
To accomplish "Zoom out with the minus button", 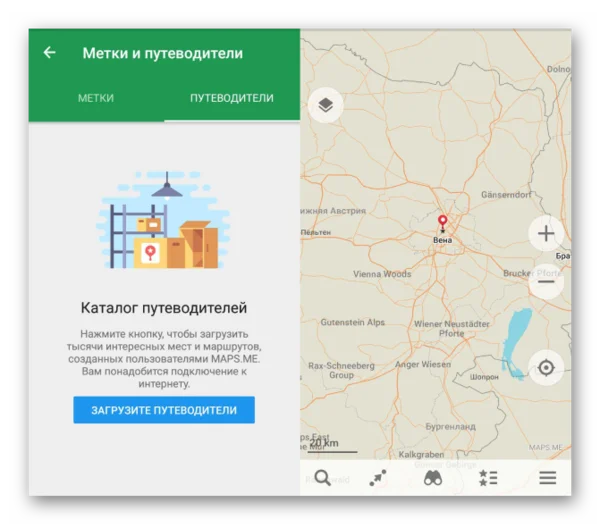I will click(x=546, y=282).
